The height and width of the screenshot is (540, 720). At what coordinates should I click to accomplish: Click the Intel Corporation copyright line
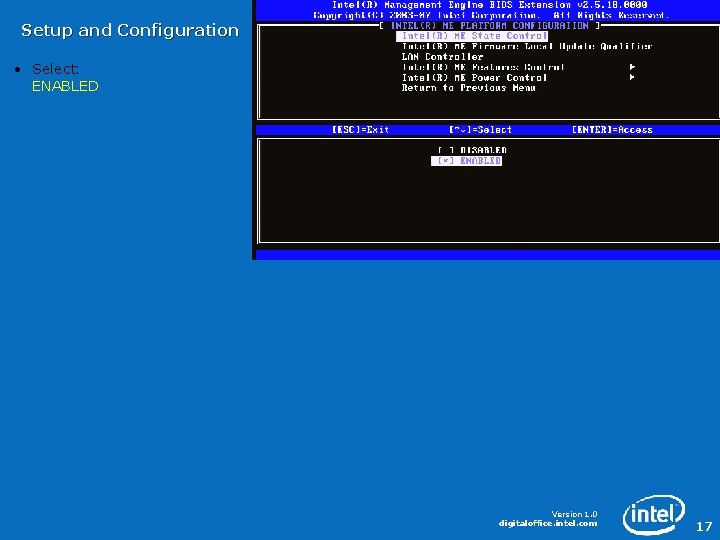point(490,15)
